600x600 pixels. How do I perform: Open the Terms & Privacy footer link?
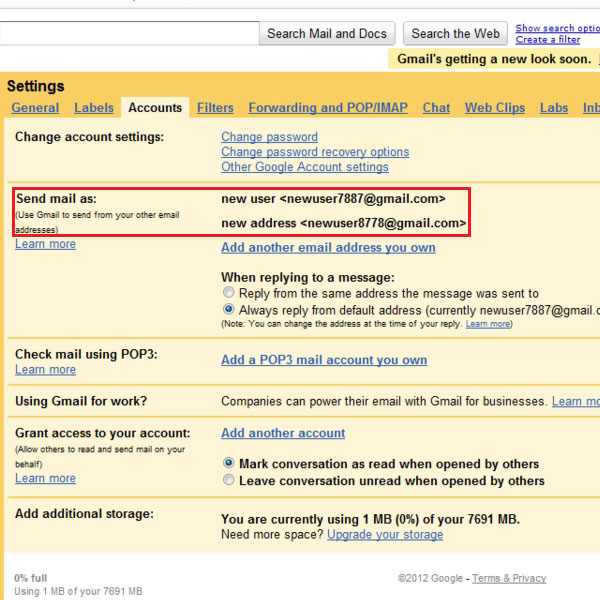509,578
